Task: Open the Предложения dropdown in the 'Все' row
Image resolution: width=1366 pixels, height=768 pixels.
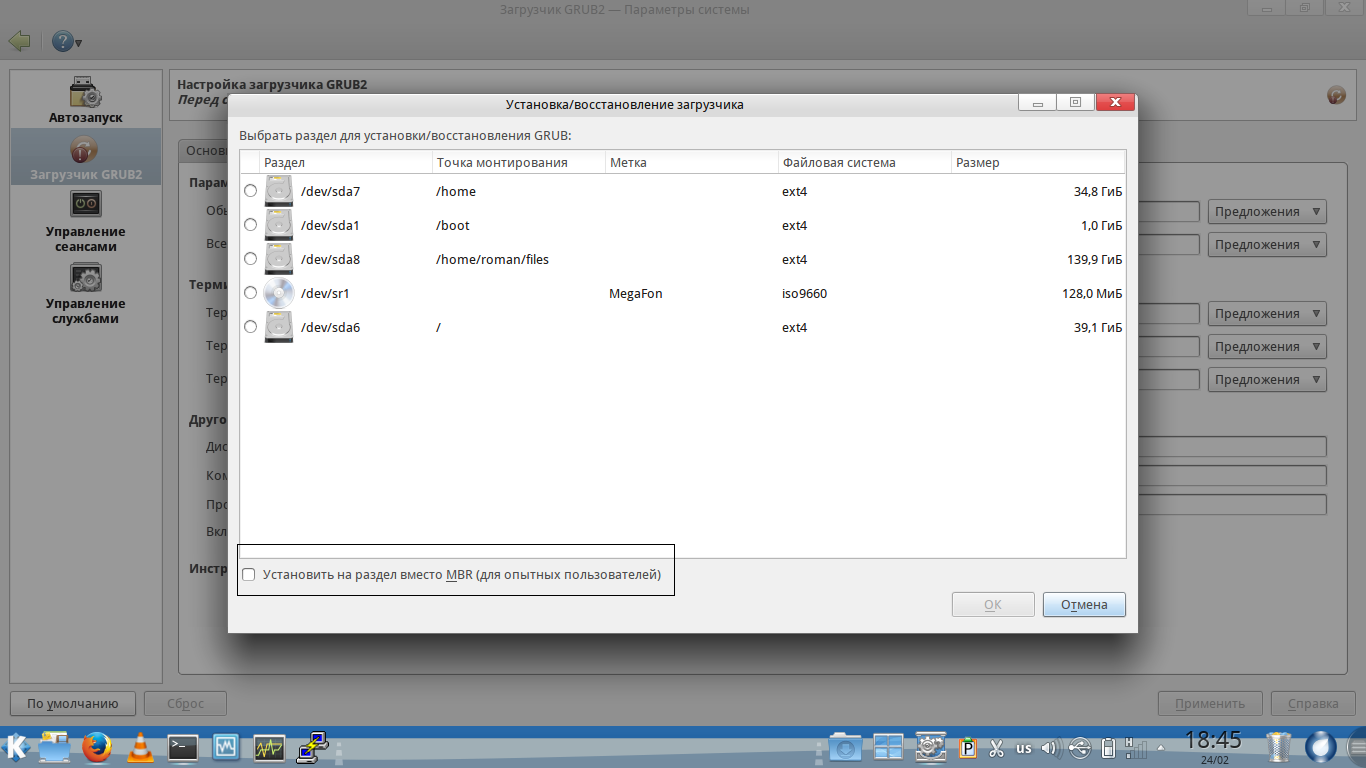Action: [1267, 245]
